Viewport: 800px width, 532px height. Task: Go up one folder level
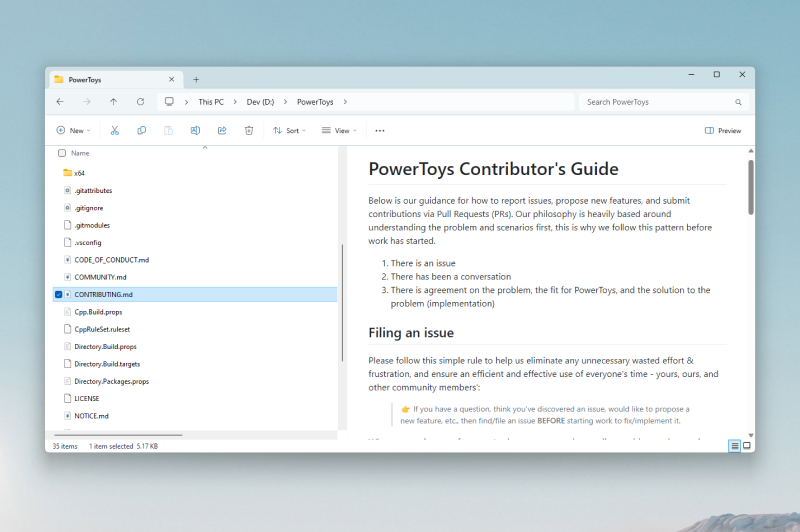(x=113, y=102)
